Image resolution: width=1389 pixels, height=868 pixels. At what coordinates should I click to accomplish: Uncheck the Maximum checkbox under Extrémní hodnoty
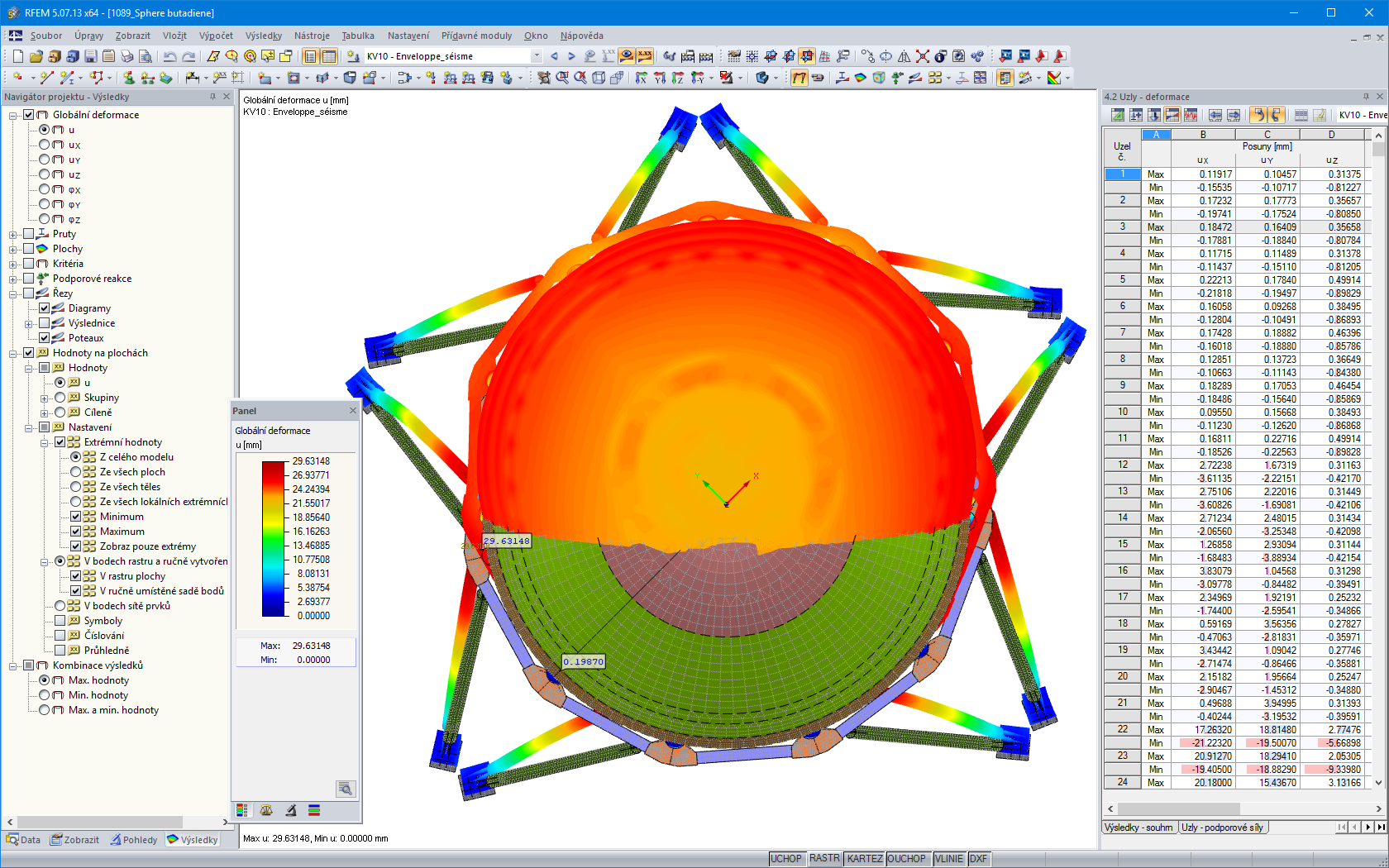click(75, 531)
